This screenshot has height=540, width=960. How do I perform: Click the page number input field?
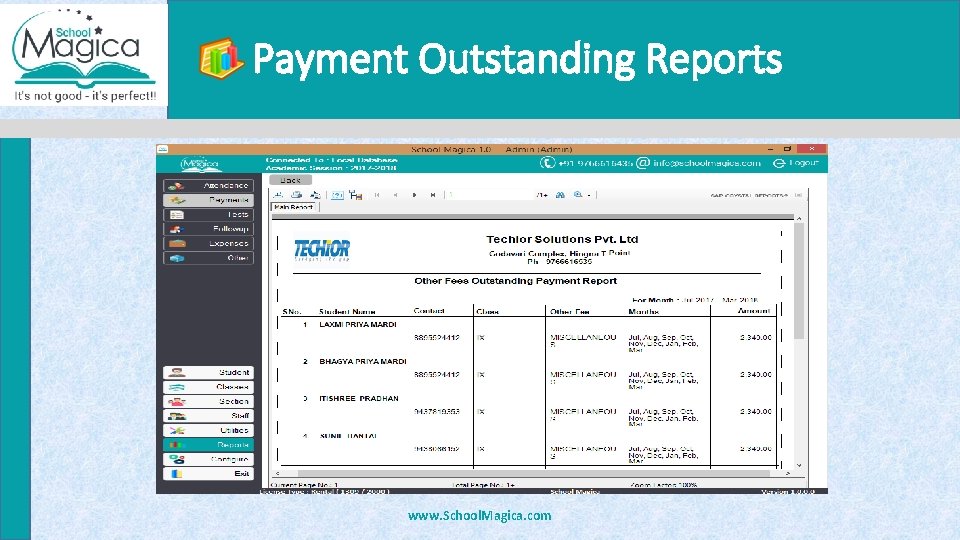(x=490, y=195)
